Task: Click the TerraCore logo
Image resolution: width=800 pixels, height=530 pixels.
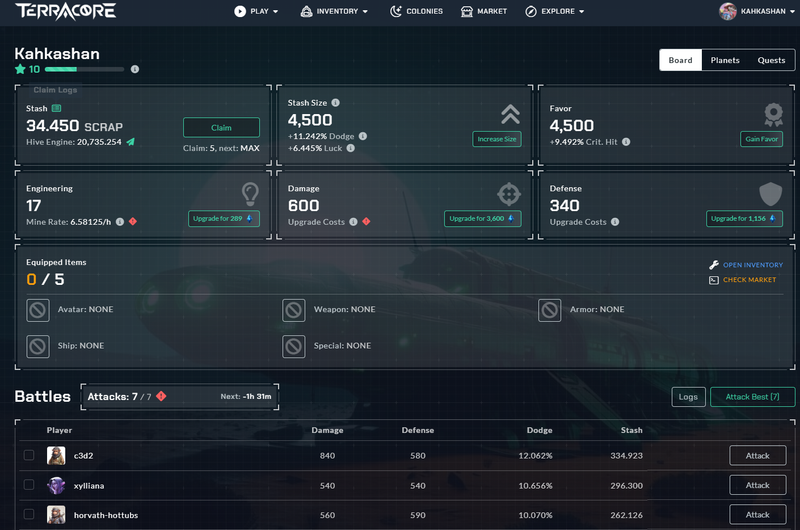Action: point(66,11)
